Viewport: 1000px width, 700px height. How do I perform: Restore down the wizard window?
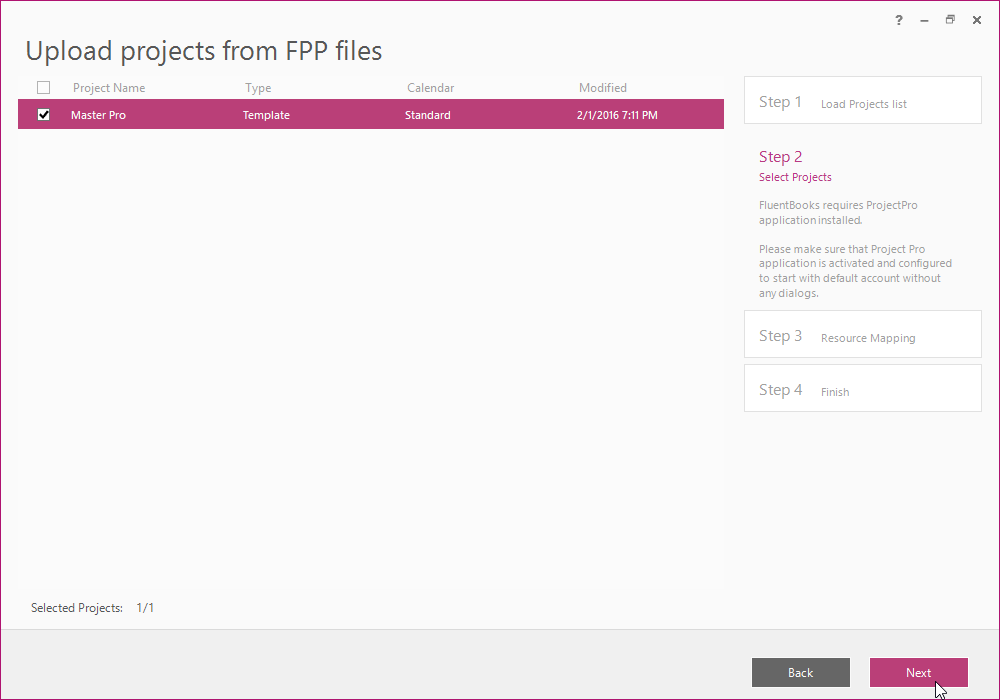950,20
